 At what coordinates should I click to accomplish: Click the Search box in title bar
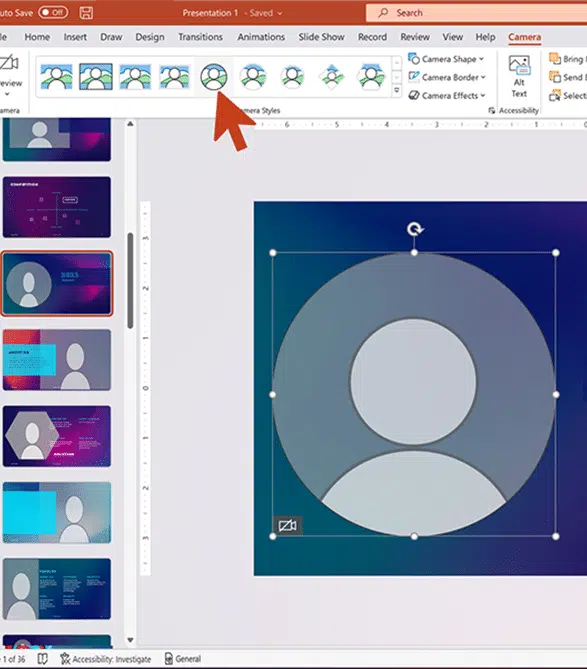(476, 13)
